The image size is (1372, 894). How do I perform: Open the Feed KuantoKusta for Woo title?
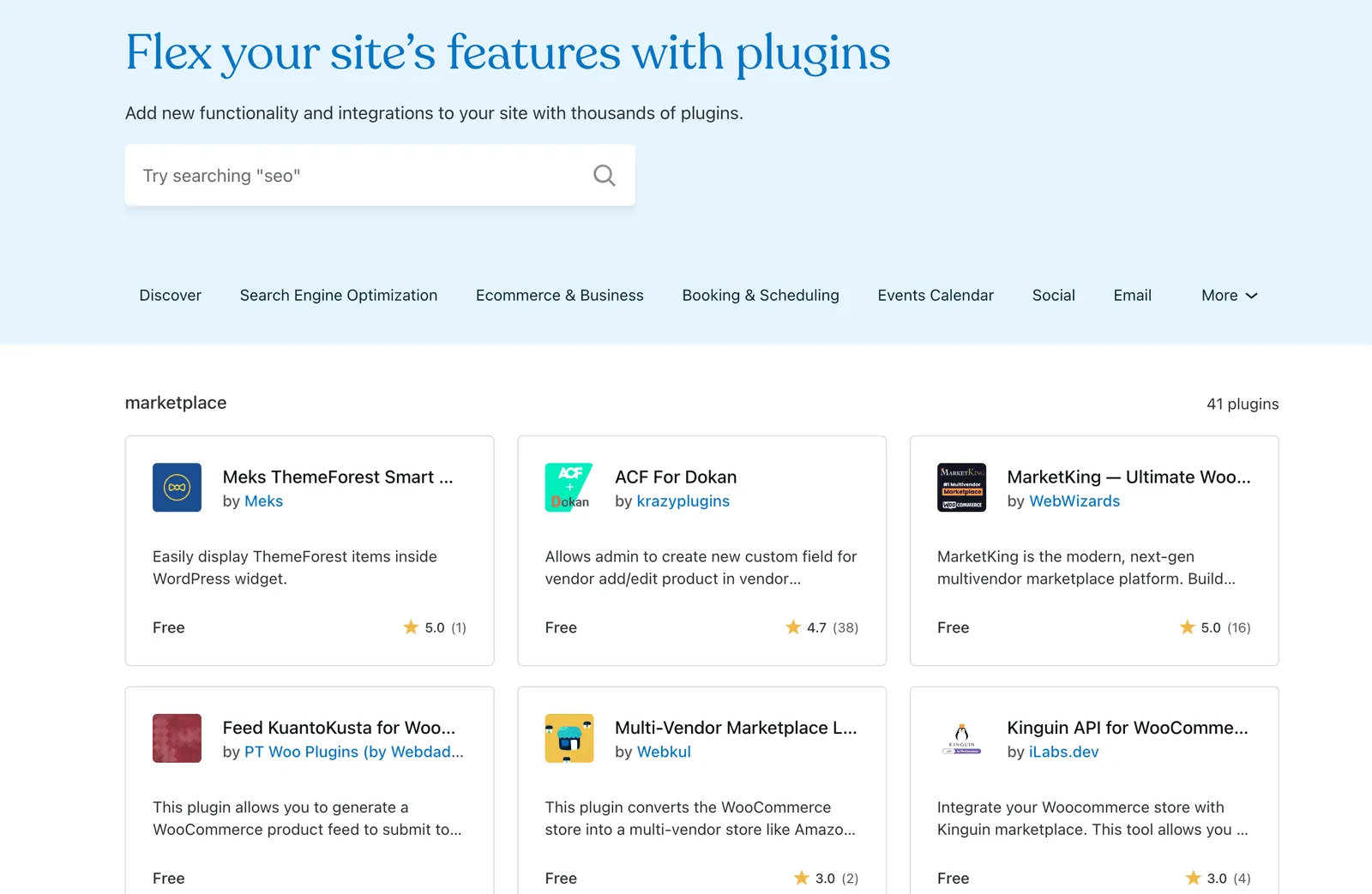(339, 728)
